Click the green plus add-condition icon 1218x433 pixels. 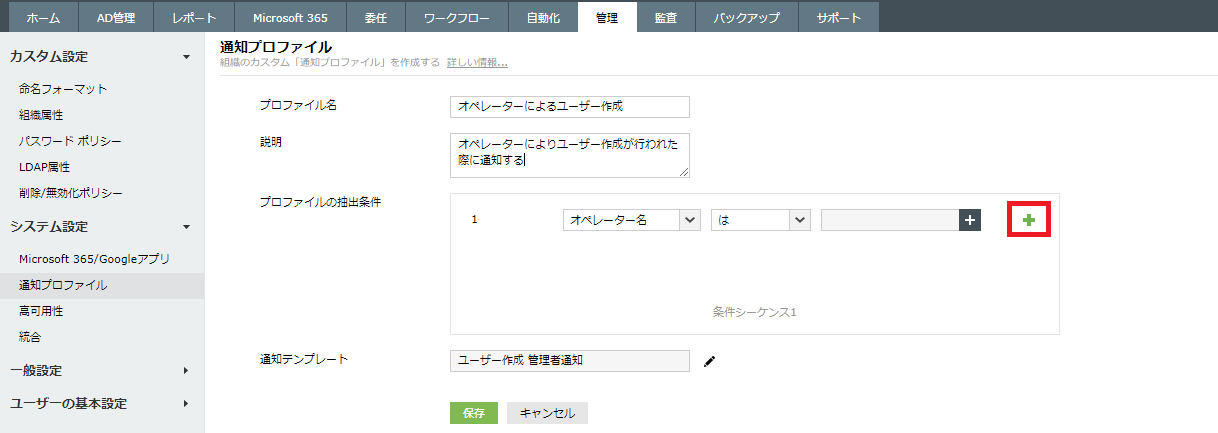[x=1029, y=220]
